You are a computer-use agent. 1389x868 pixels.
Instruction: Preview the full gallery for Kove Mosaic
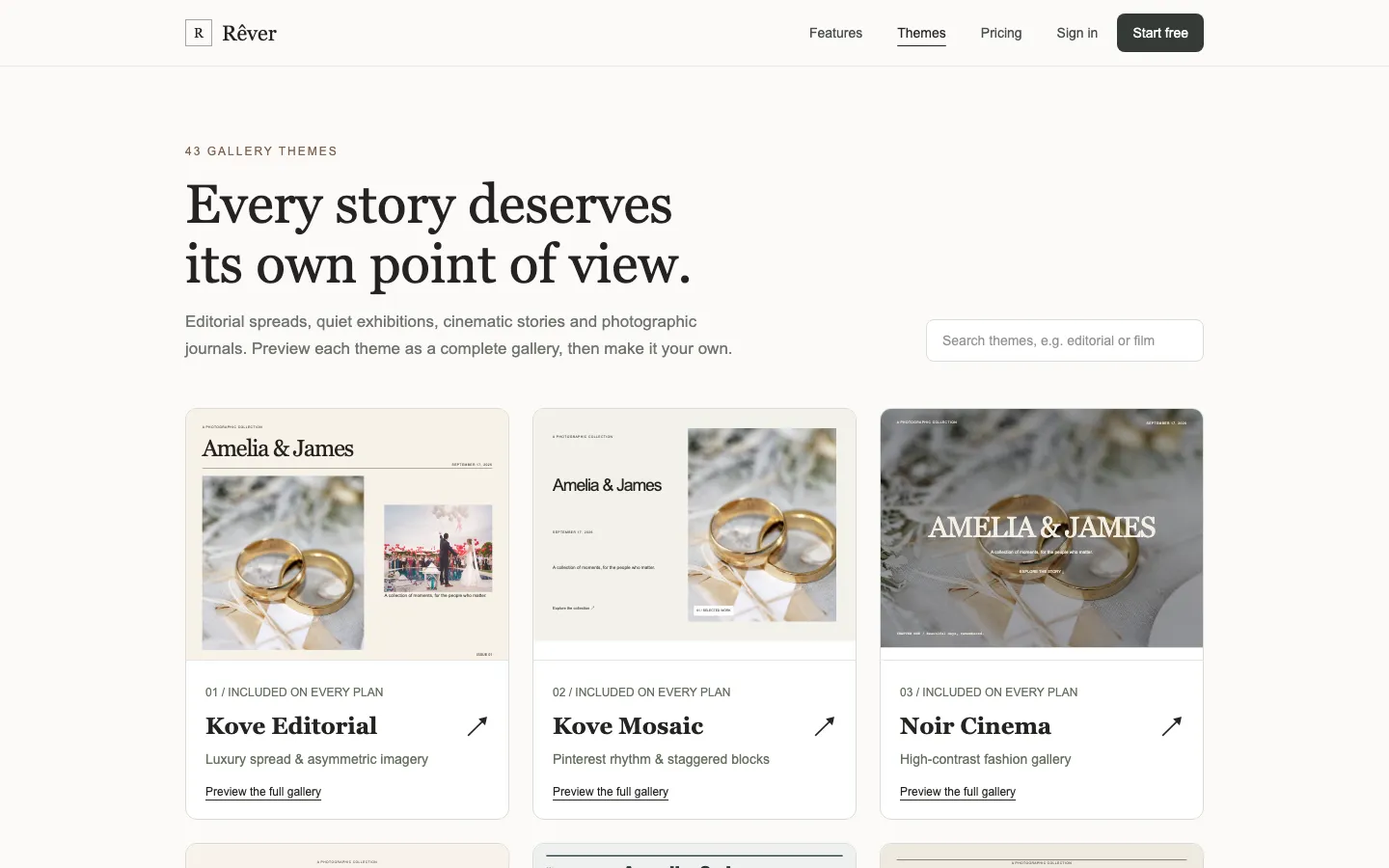pyautogui.click(x=611, y=792)
